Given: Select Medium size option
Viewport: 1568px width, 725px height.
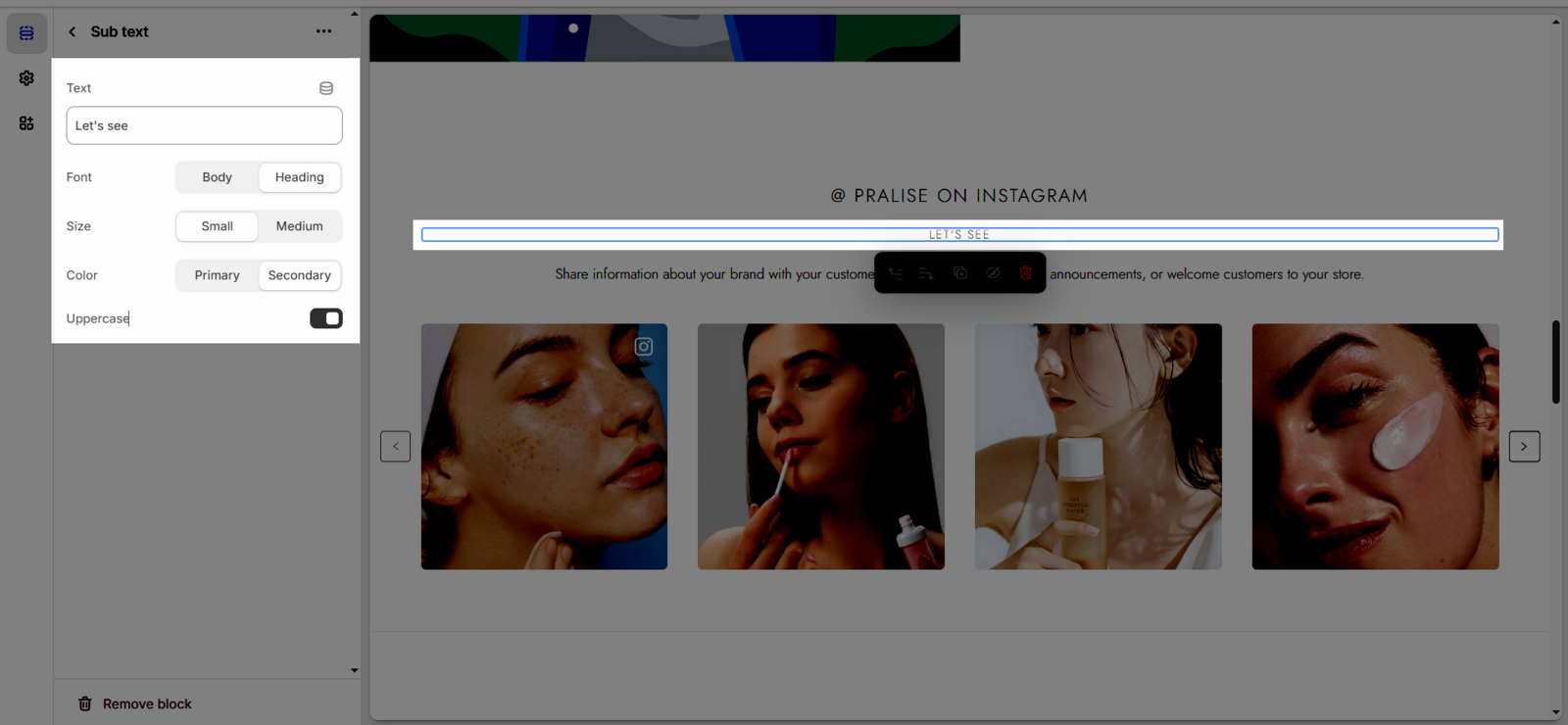Looking at the screenshot, I should (299, 226).
